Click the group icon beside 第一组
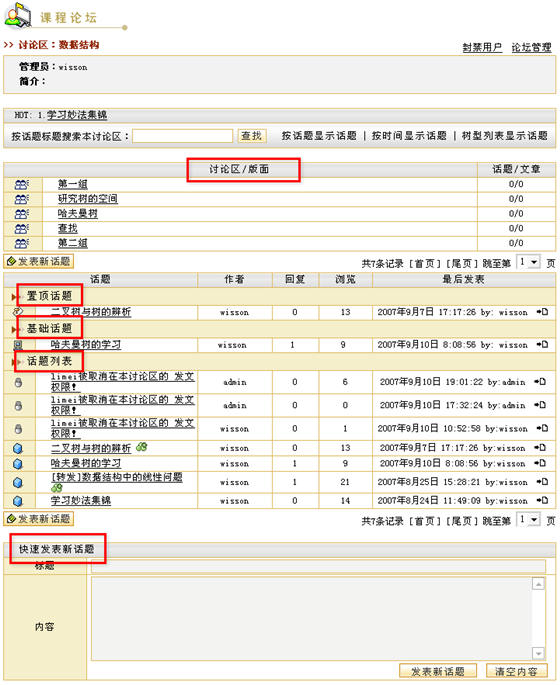The height and width of the screenshot is (685, 560). click(x=21, y=185)
